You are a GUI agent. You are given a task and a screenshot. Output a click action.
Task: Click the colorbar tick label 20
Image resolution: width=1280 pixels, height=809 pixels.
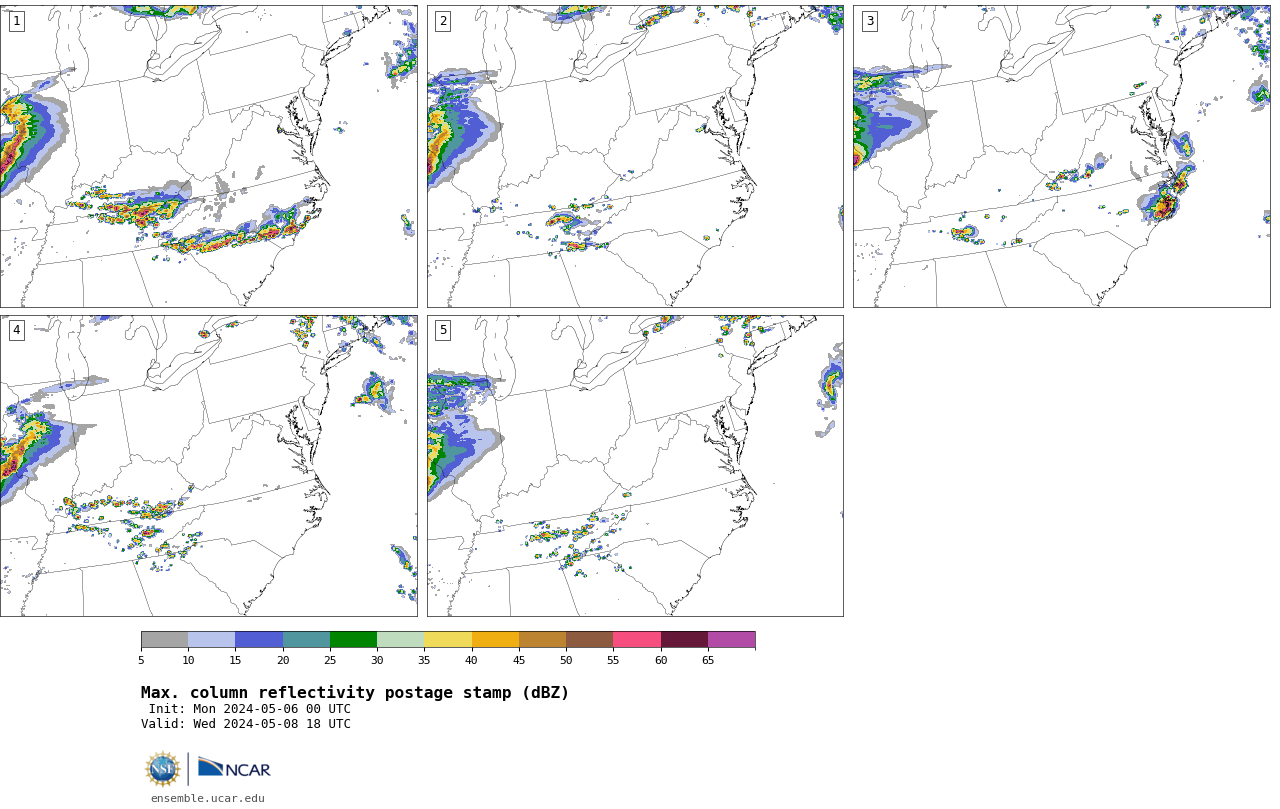click(283, 660)
